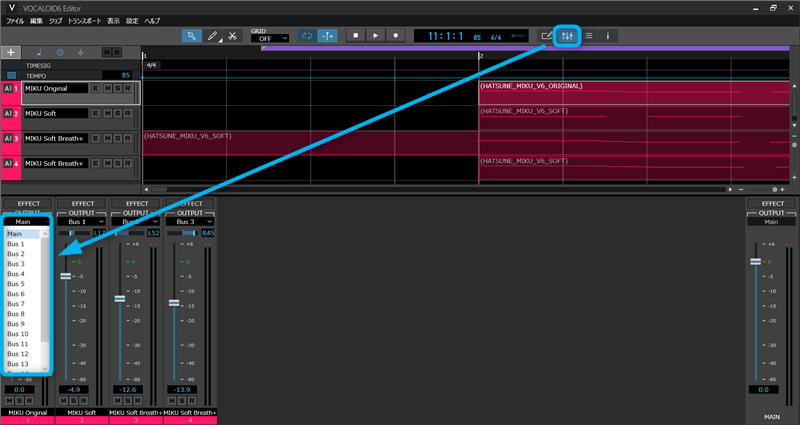The height and width of the screenshot is (425, 800).
Task: Click the blue tempo track square icon
Action: [x=11, y=76]
